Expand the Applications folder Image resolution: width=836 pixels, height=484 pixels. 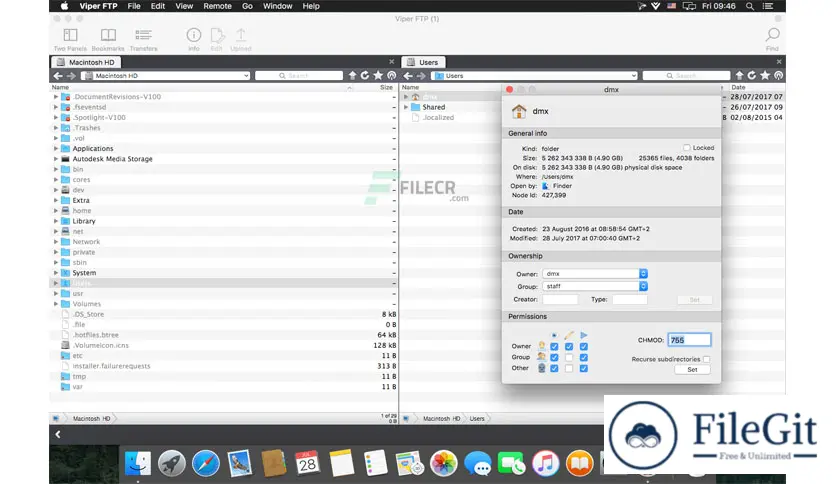55,149
